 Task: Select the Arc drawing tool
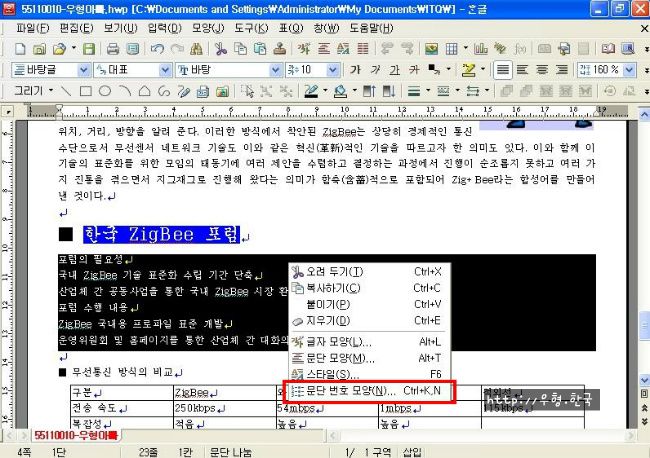pyautogui.click(x=124, y=91)
